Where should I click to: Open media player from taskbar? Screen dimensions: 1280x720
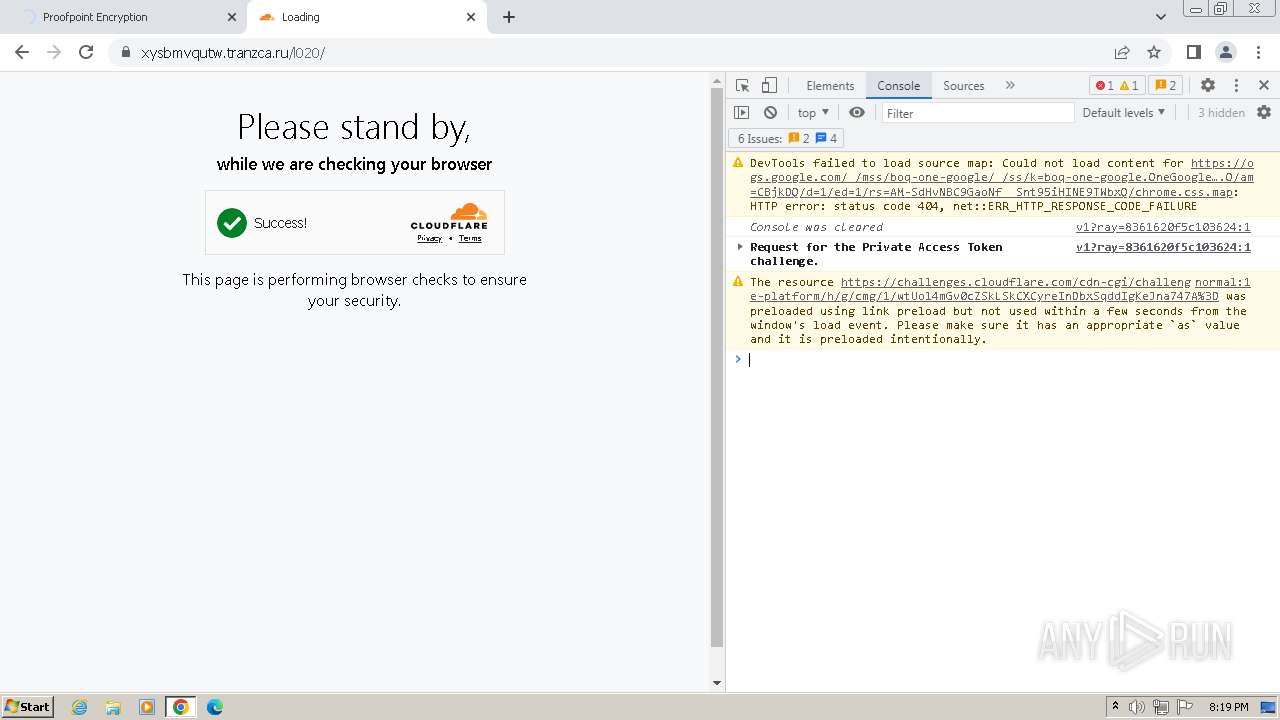point(147,707)
